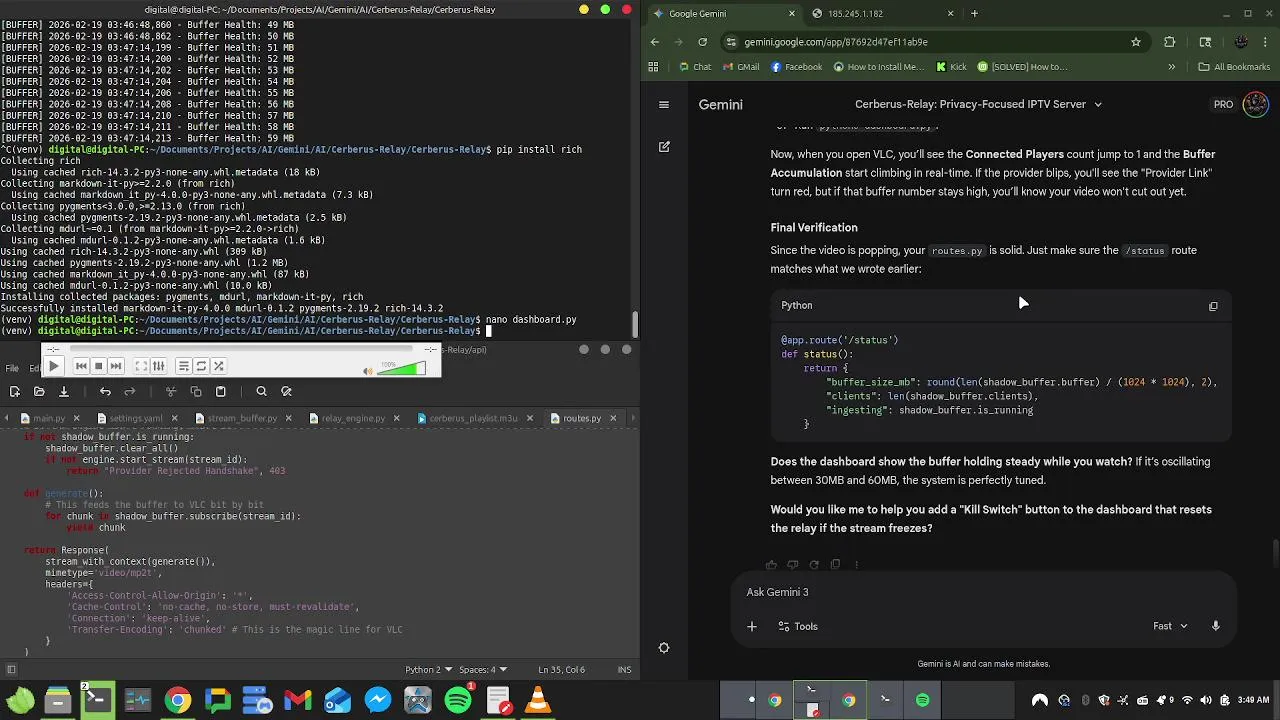
Task: Click undo arrow in editor toolbar
Action: pos(105,392)
